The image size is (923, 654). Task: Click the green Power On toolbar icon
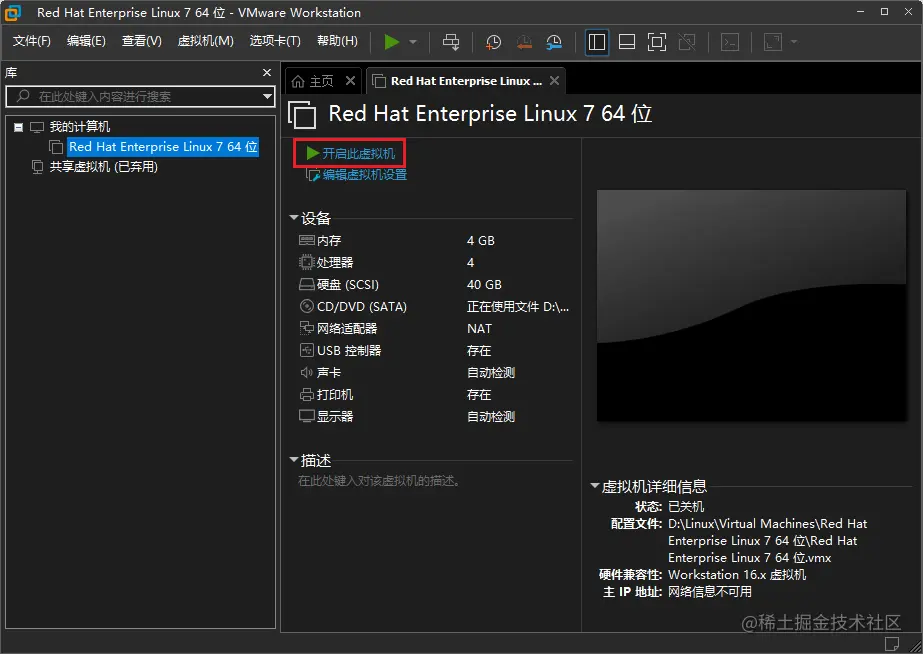click(392, 42)
